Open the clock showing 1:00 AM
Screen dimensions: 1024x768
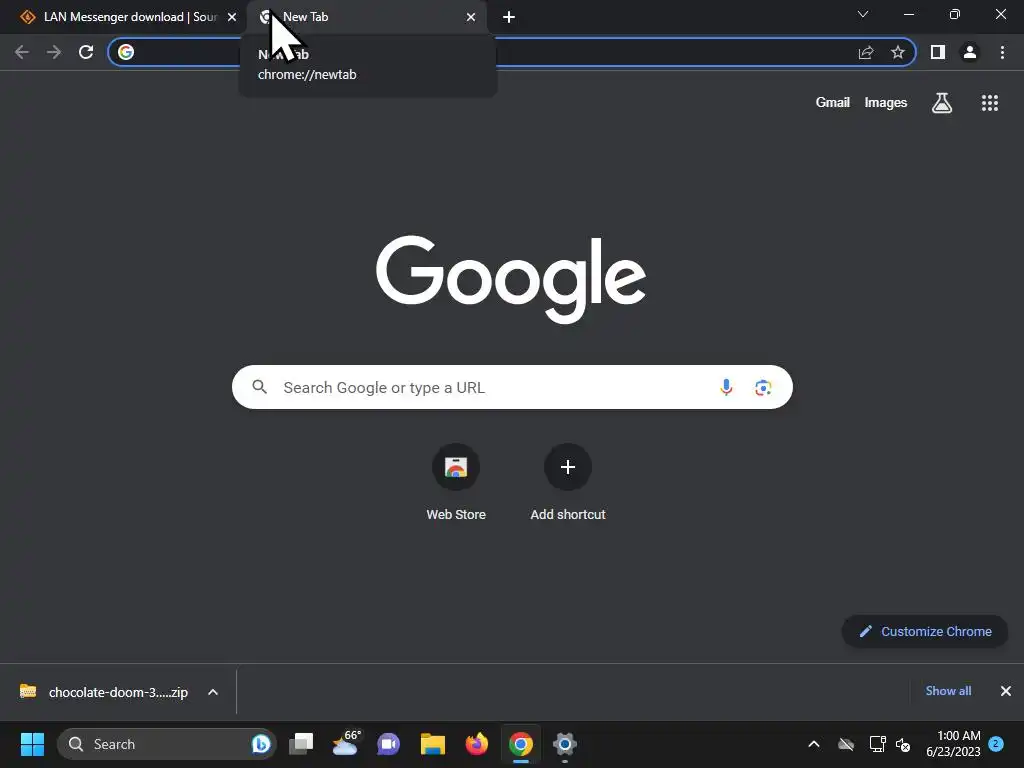pyautogui.click(x=953, y=744)
